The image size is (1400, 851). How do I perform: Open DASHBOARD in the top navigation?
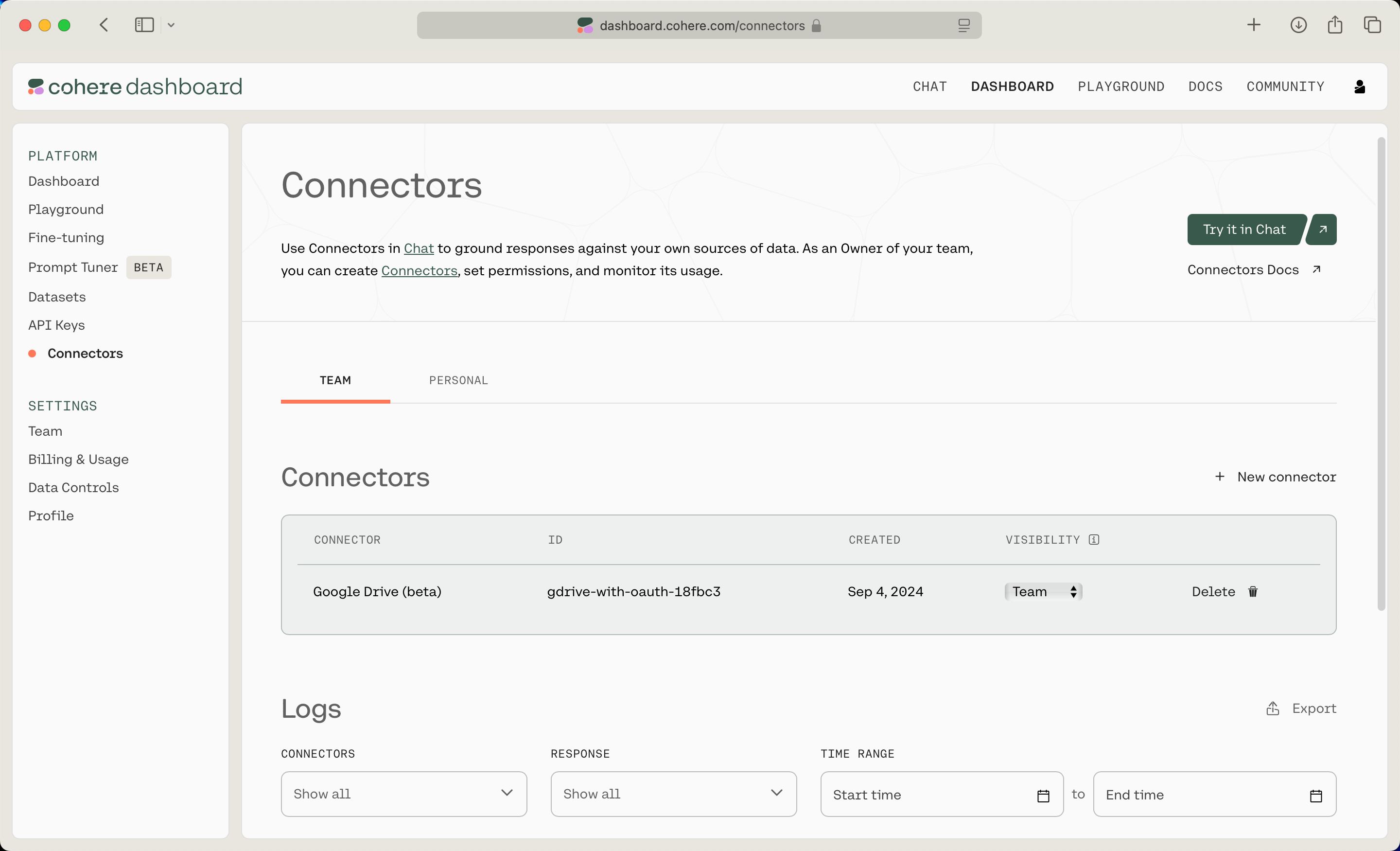(x=1012, y=87)
